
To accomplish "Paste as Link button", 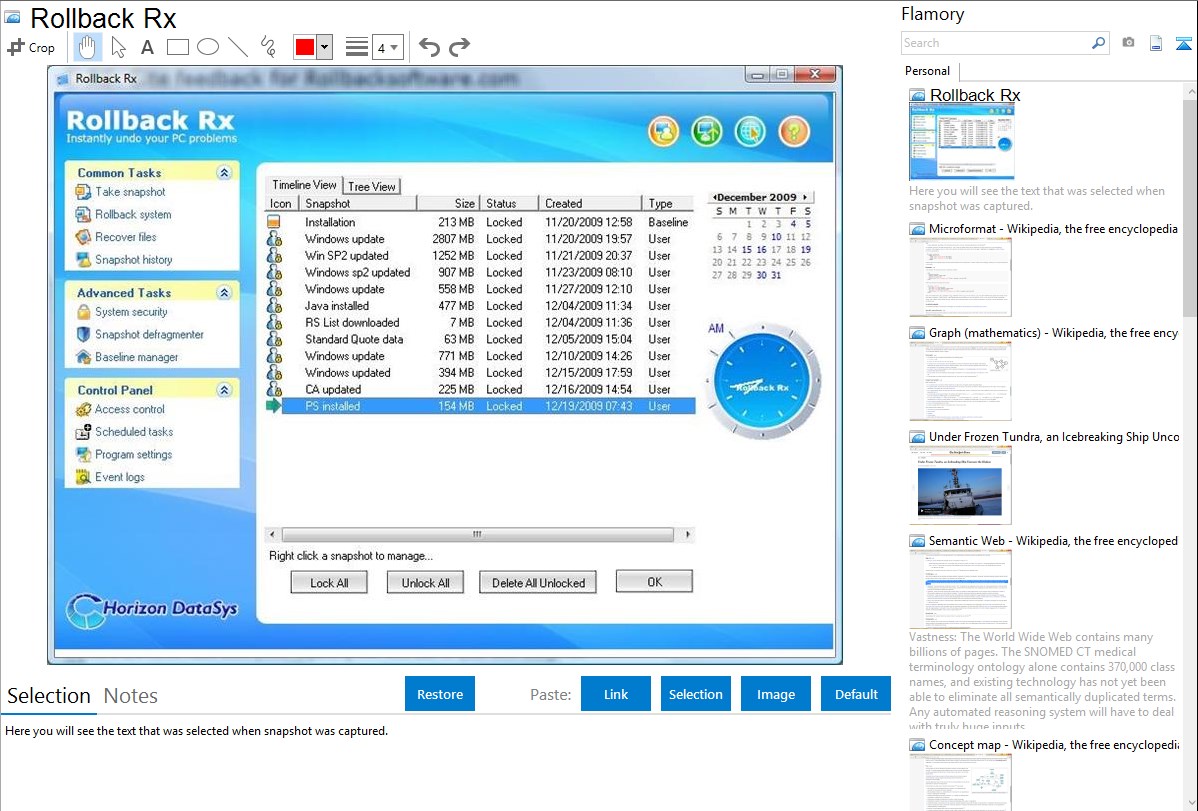I will click(616, 694).
